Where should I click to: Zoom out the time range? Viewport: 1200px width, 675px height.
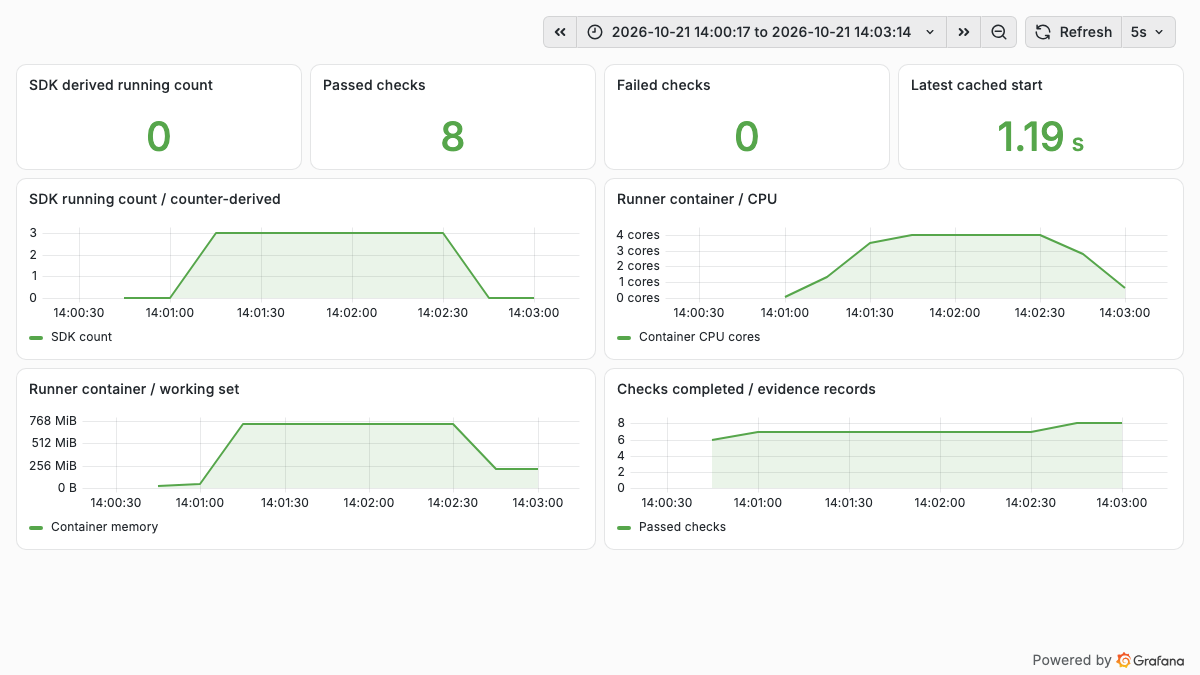998,32
